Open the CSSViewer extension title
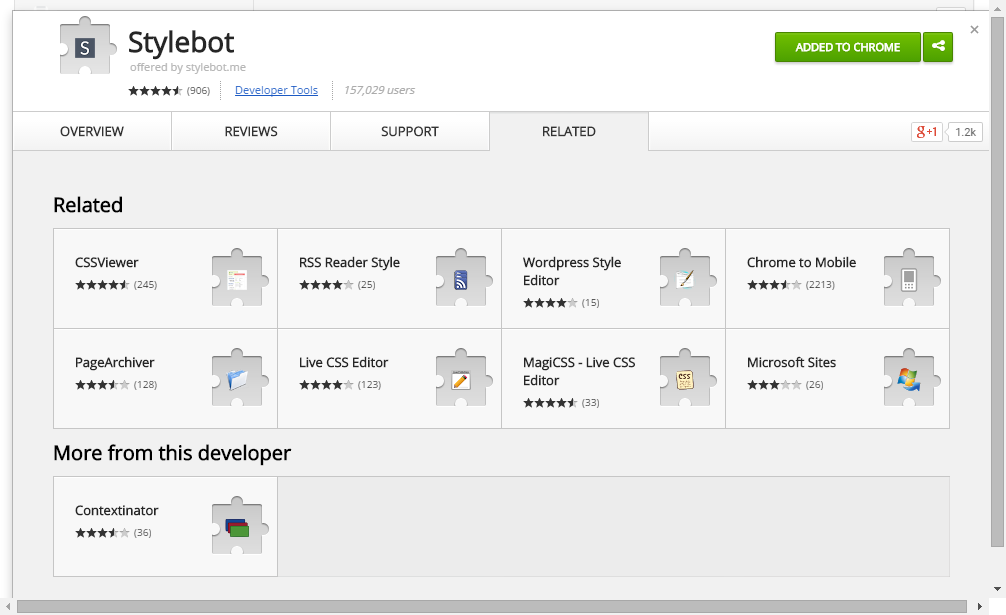Image resolution: width=1006 pixels, height=615 pixels. 107,262
